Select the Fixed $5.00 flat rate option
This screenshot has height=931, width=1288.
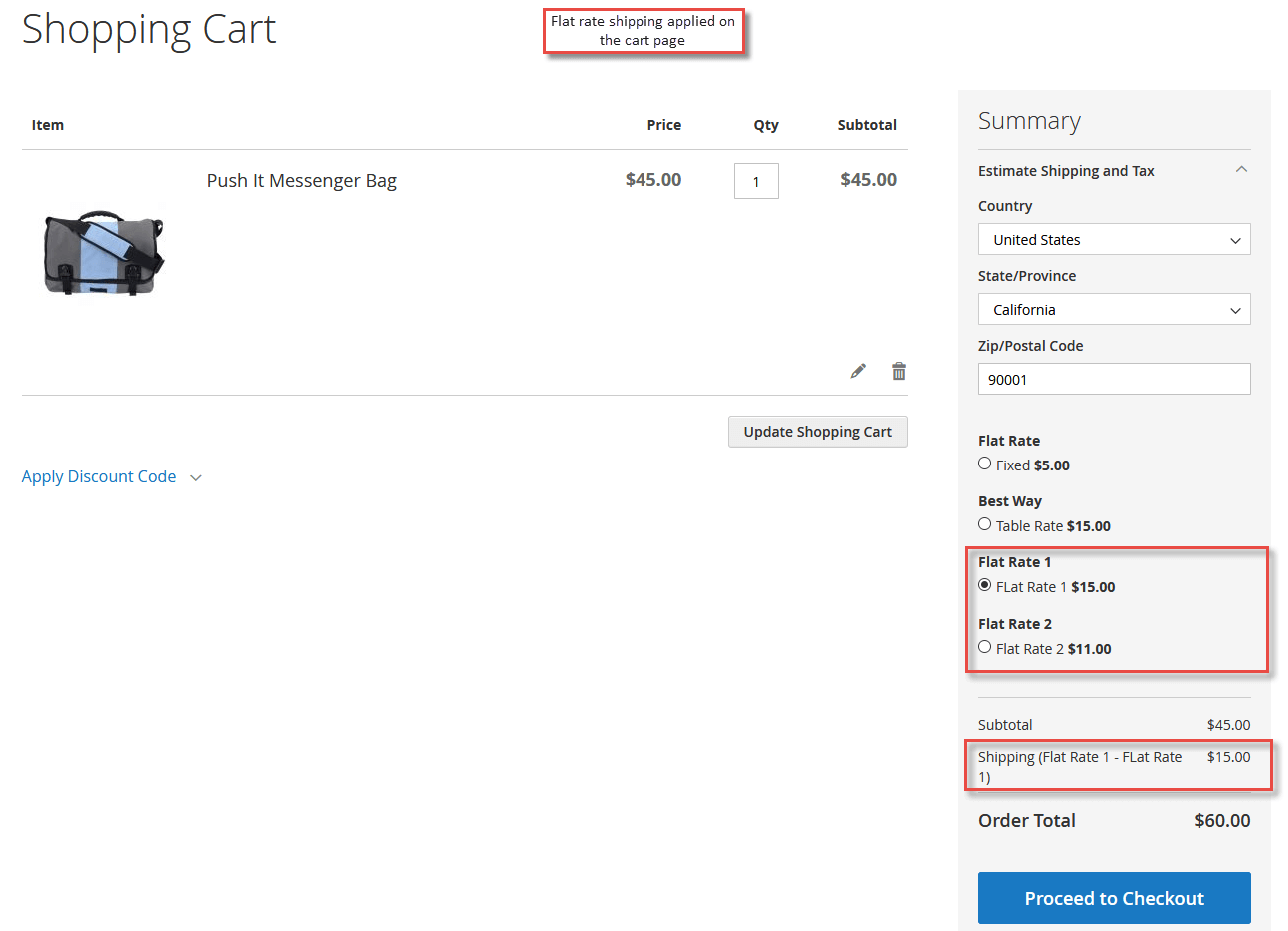click(x=985, y=464)
